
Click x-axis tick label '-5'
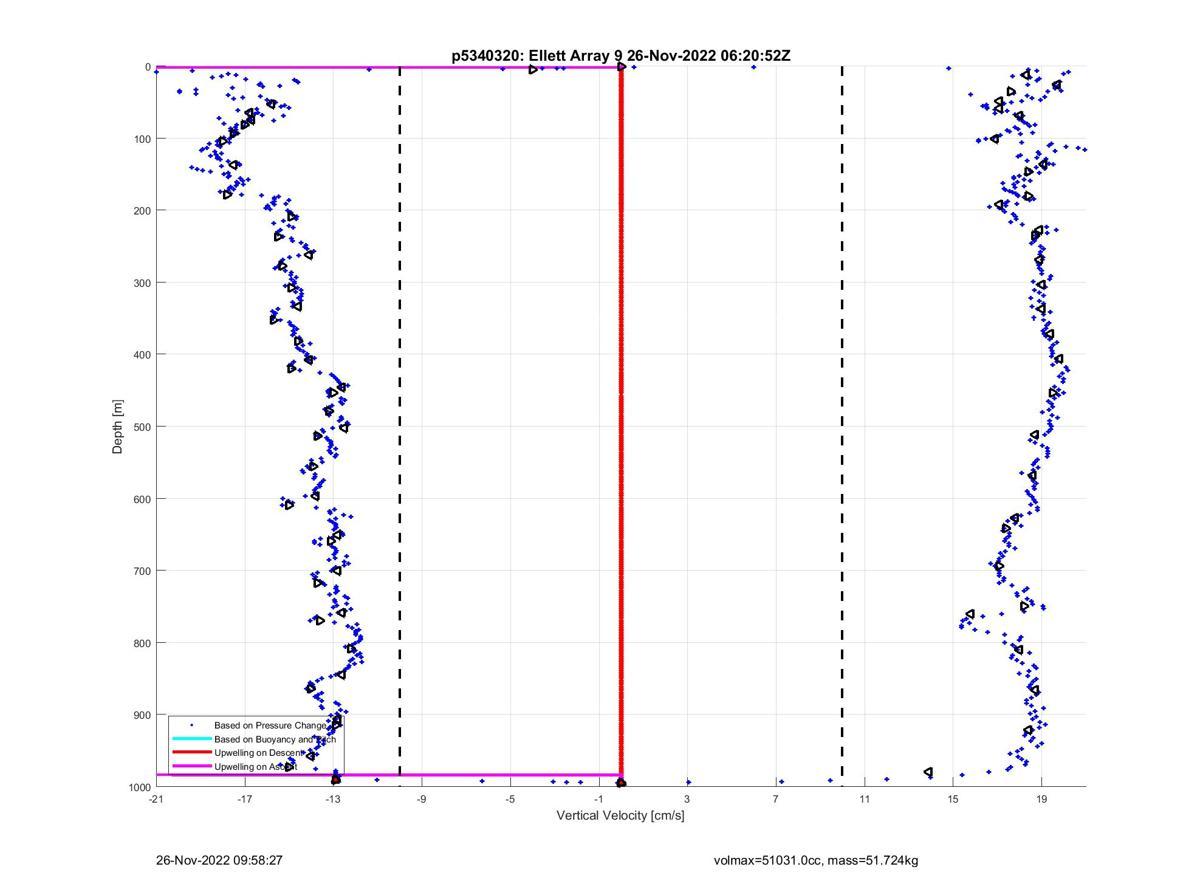(x=510, y=799)
